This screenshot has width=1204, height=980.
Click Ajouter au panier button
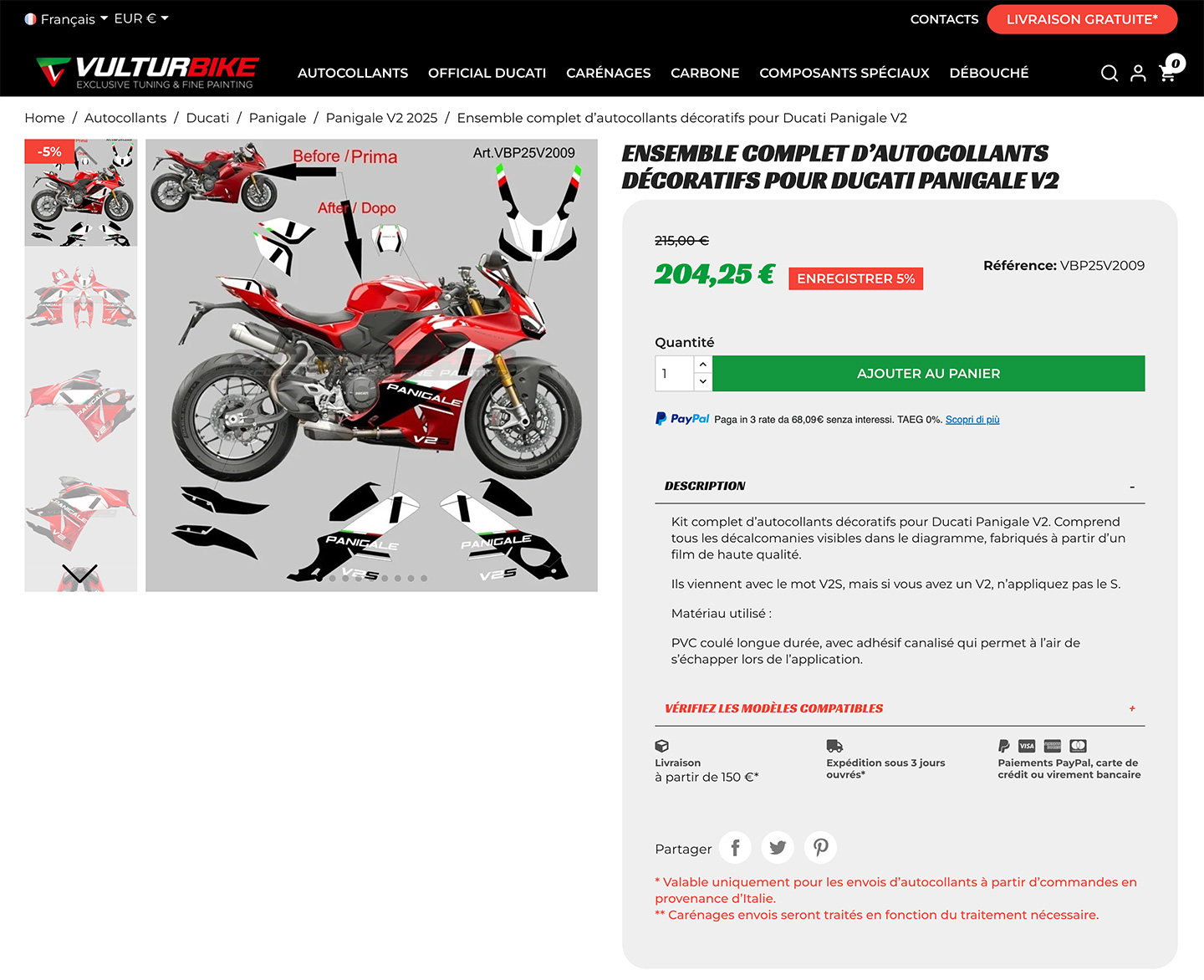click(x=929, y=374)
